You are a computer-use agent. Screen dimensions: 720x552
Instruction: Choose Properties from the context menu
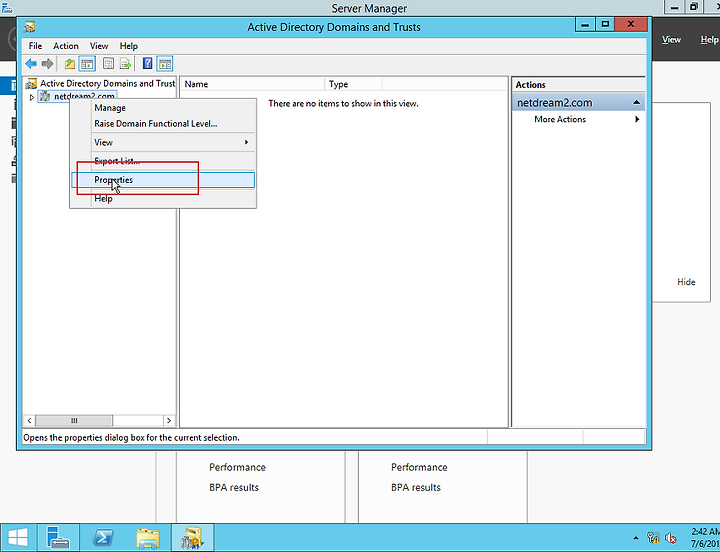click(x=163, y=180)
